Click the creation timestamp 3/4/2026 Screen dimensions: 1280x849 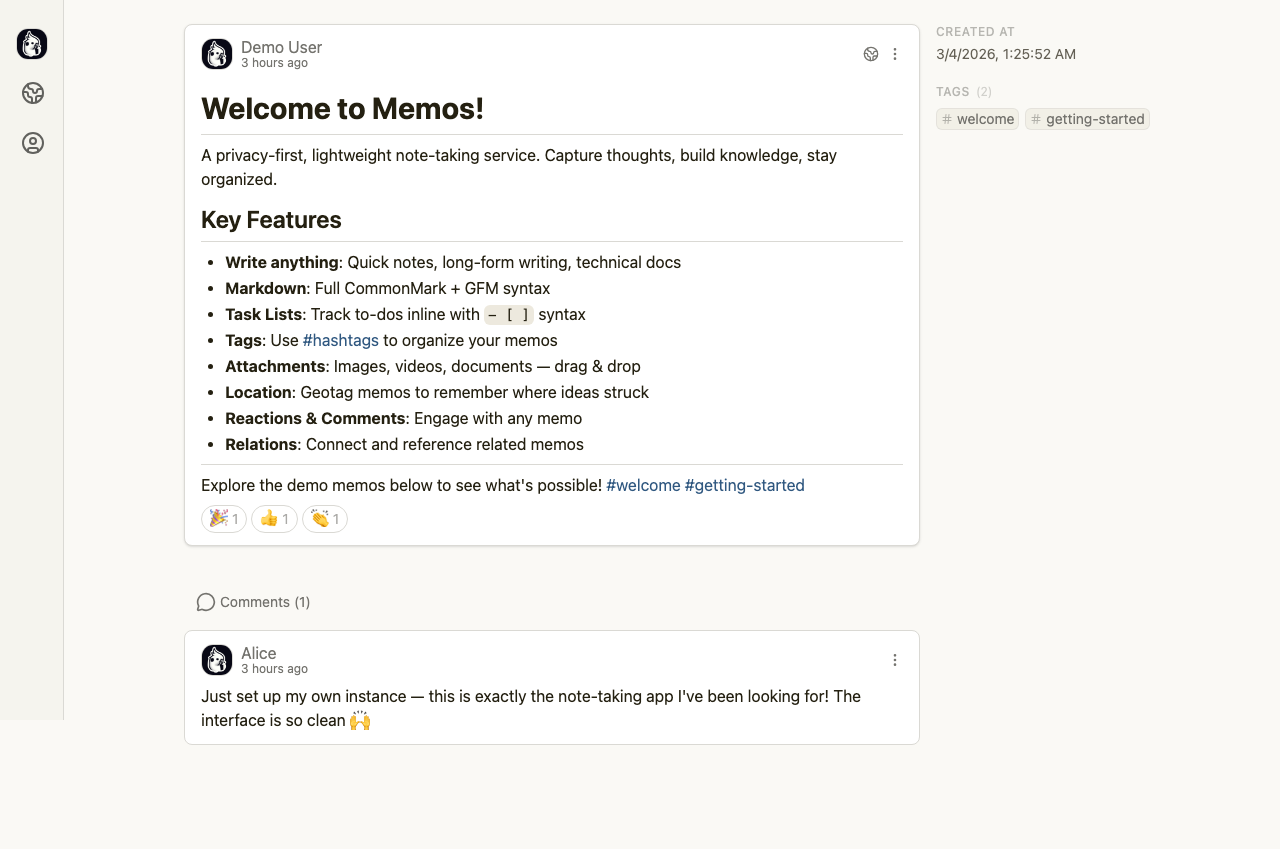coord(1006,54)
